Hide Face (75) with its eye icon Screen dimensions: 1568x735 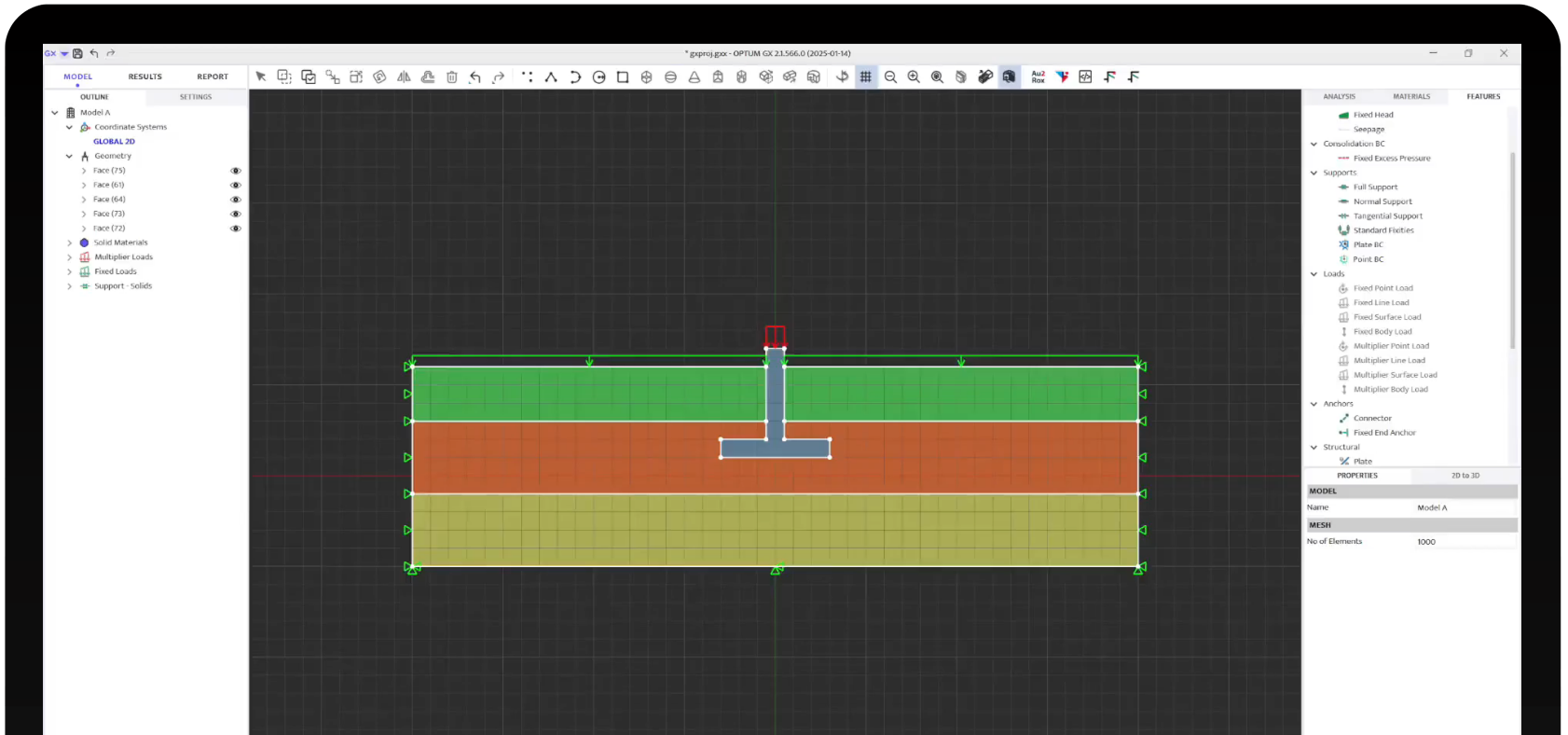tap(236, 171)
